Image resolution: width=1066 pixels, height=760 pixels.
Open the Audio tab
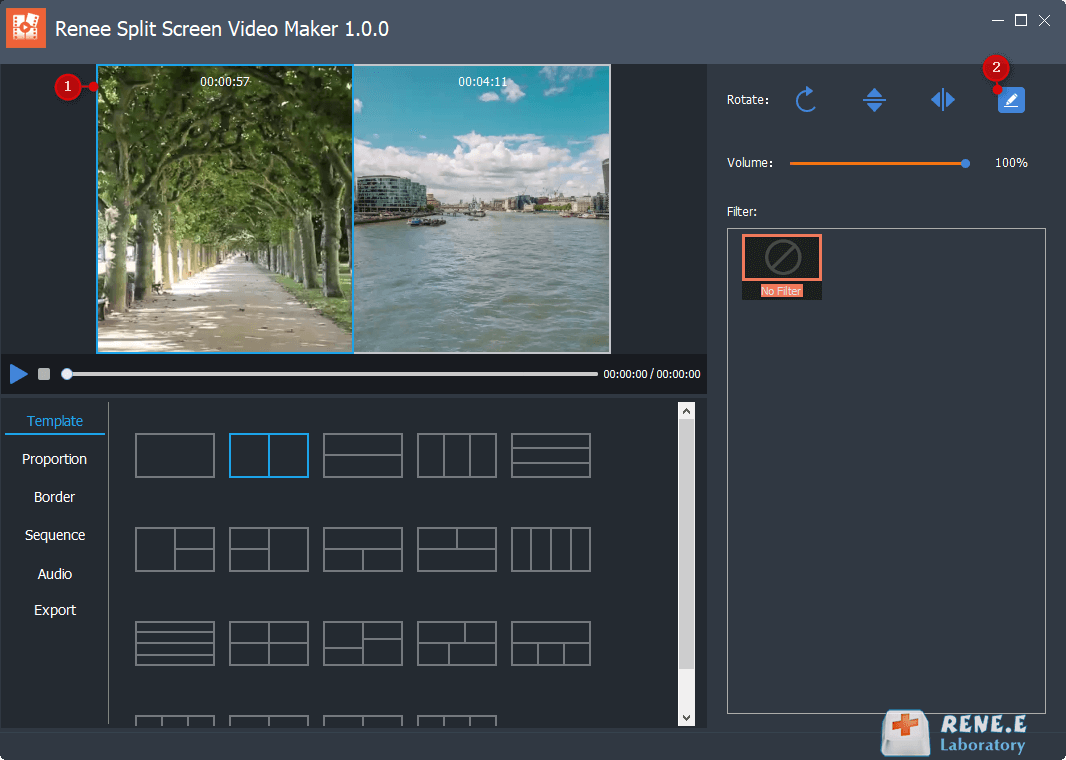click(x=54, y=574)
